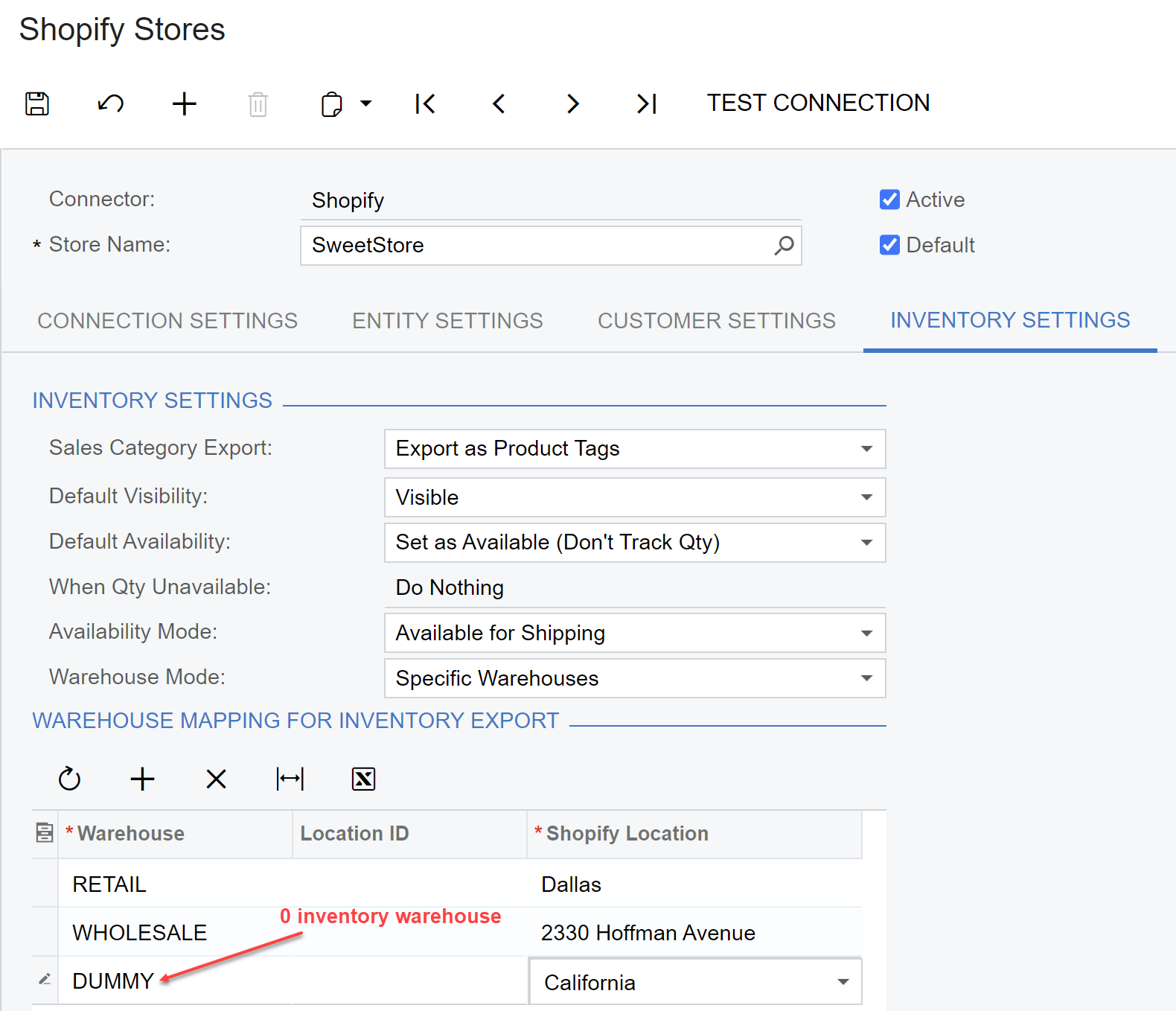Image resolution: width=1176 pixels, height=1011 pixels.
Task: Click the Delete trash can icon
Action: click(x=258, y=104)
